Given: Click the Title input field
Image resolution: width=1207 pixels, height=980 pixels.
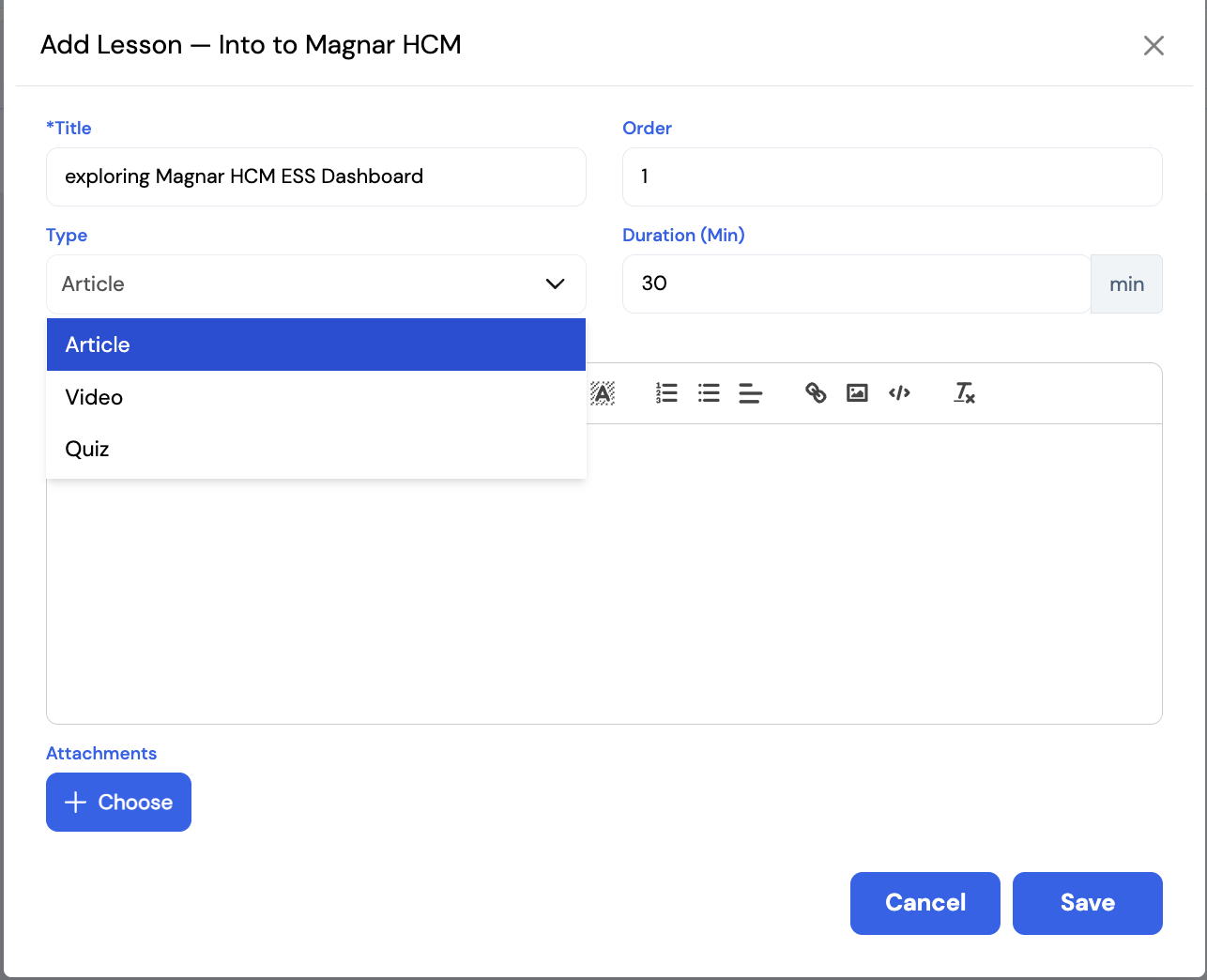Looking at the screenshot, I should click(x=316, y=176).
